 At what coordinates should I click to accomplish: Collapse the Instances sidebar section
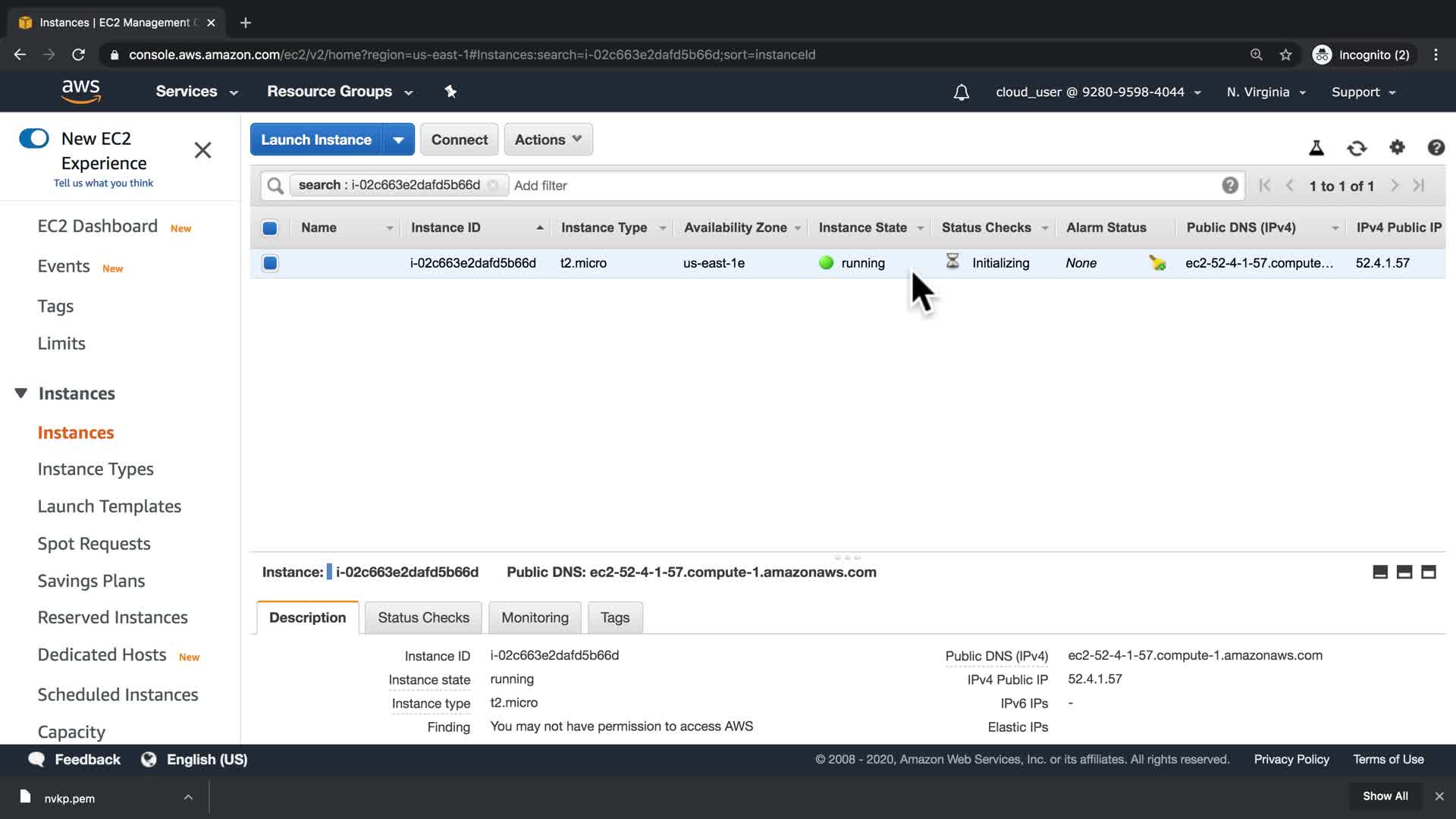click(x=21, y=393)
